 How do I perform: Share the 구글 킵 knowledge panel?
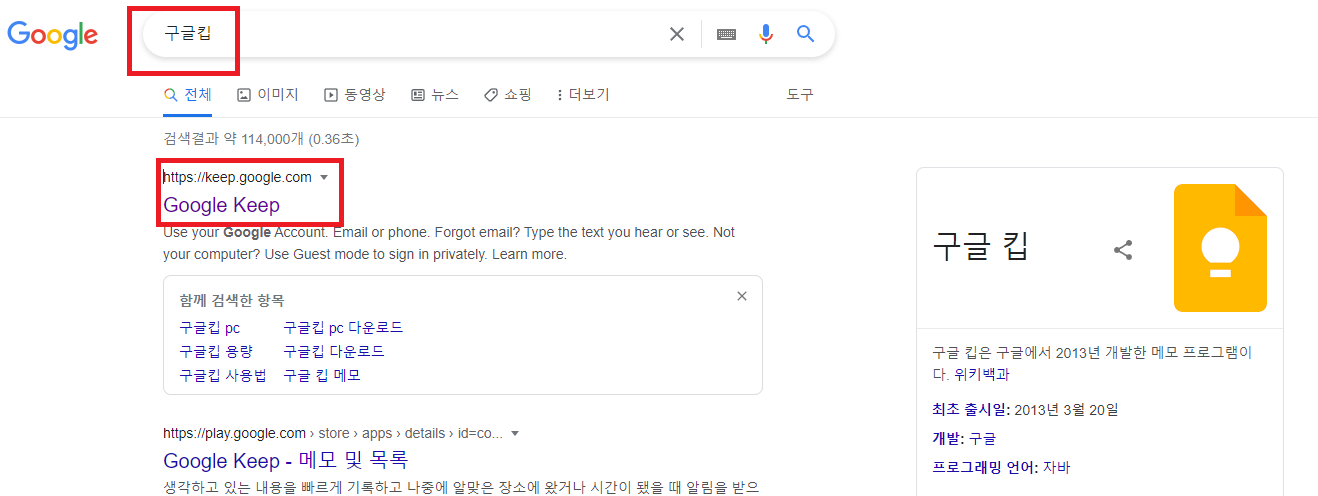[1123, 250]
